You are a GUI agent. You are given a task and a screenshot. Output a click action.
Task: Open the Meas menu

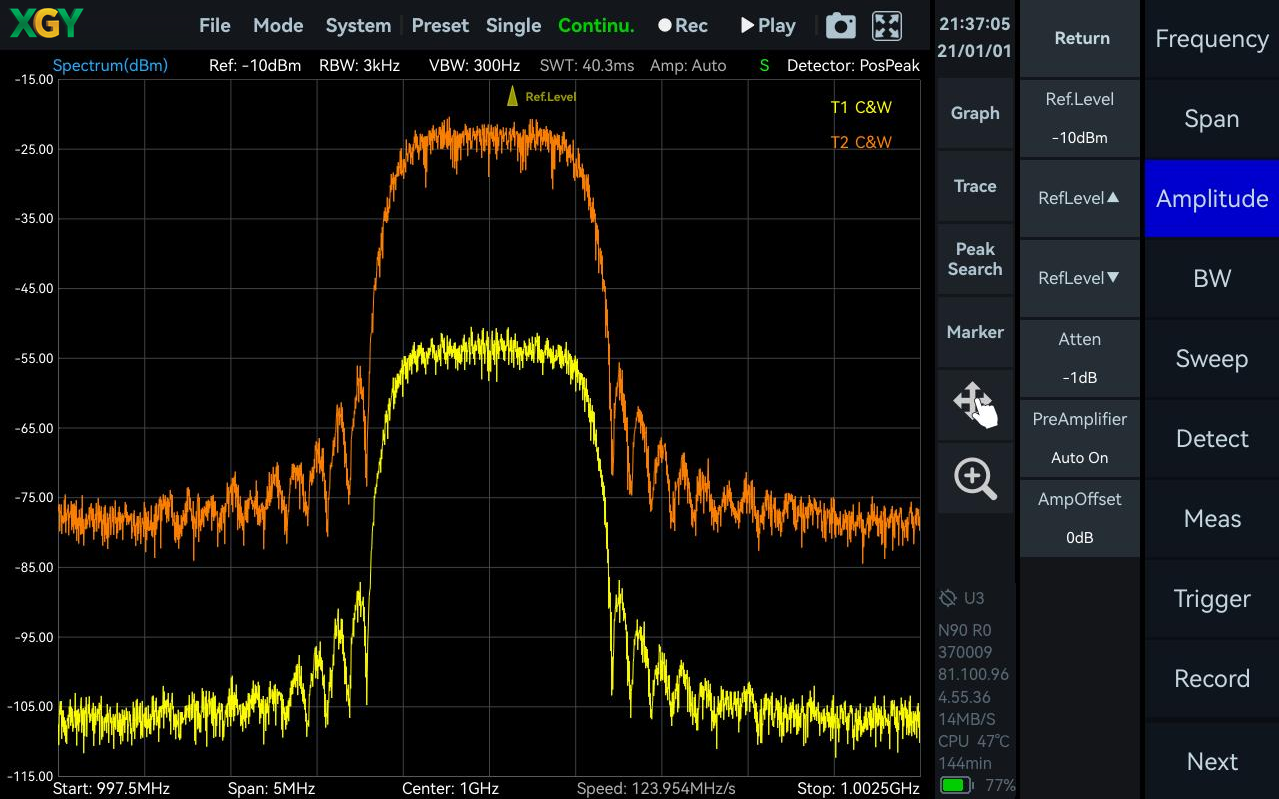tap(1212, 519)
